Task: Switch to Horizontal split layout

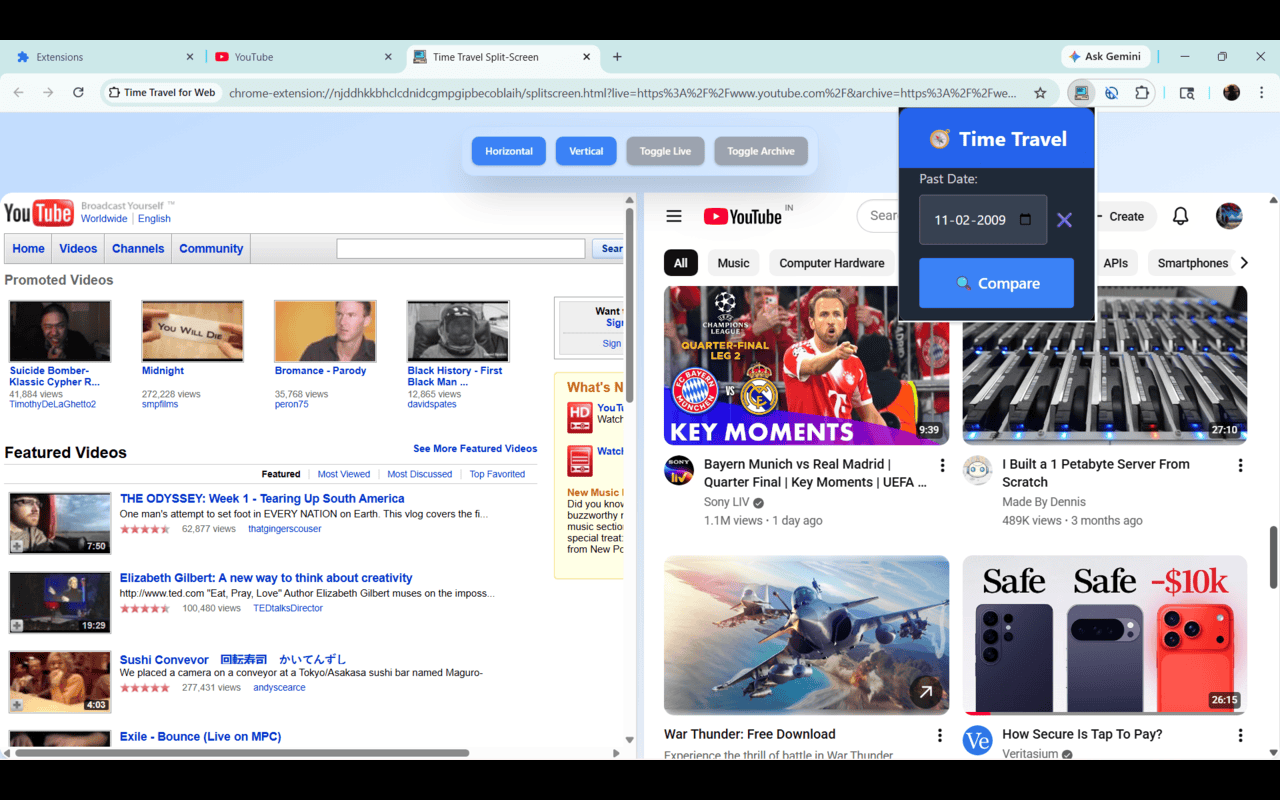Action: coord(509,151)
